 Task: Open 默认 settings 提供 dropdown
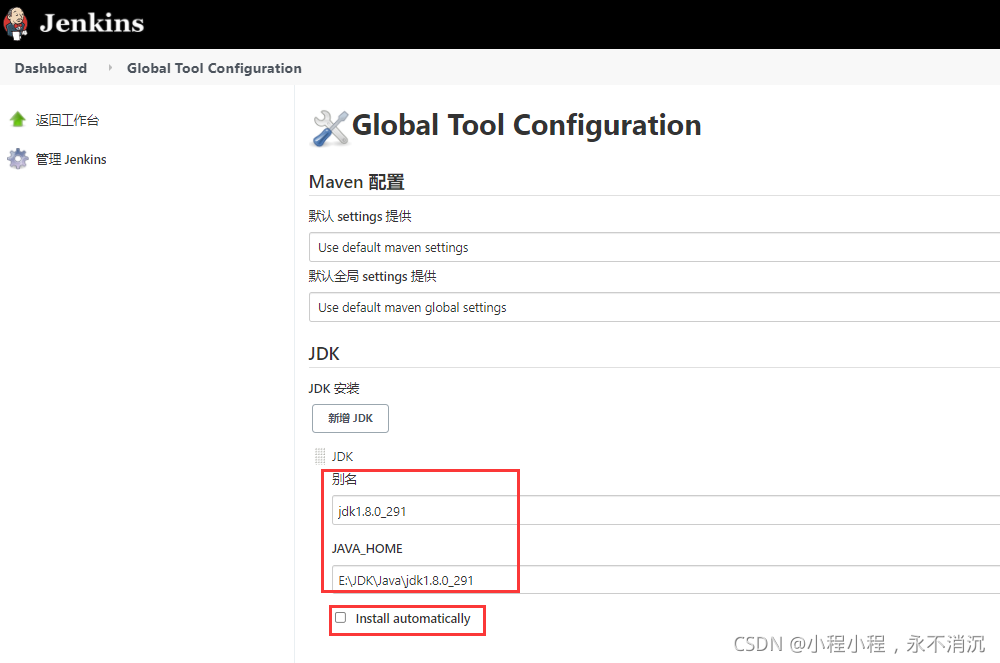click(x=654, y=247)
